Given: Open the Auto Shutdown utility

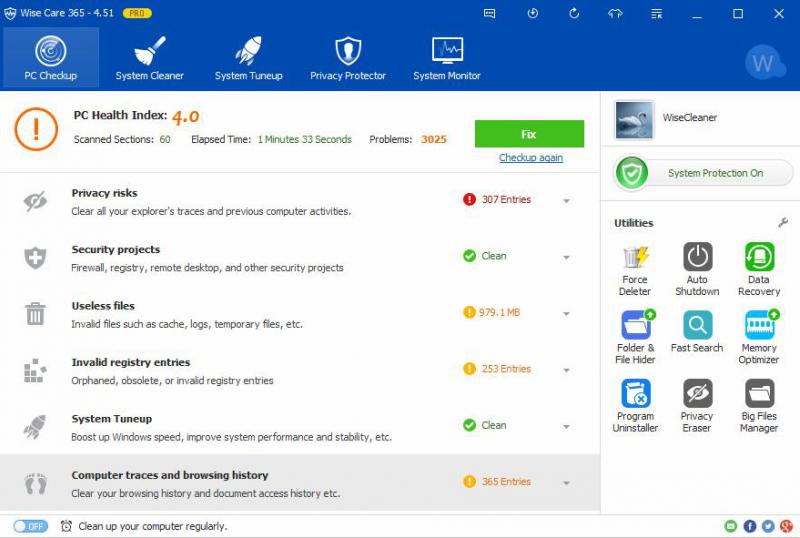Looking at the screenshot, I should 697,270.
